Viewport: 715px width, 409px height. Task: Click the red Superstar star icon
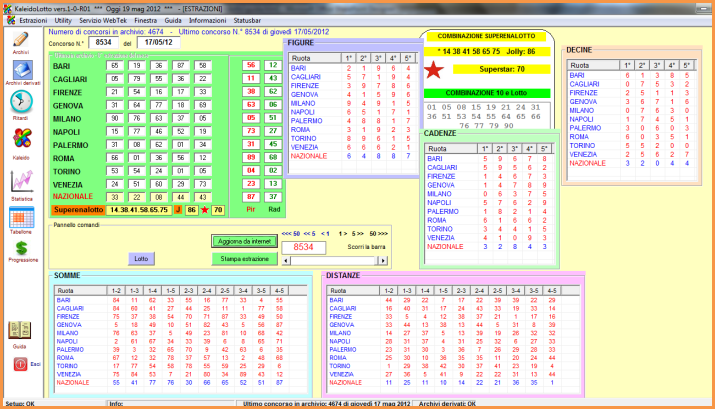[x=434, y=70]
